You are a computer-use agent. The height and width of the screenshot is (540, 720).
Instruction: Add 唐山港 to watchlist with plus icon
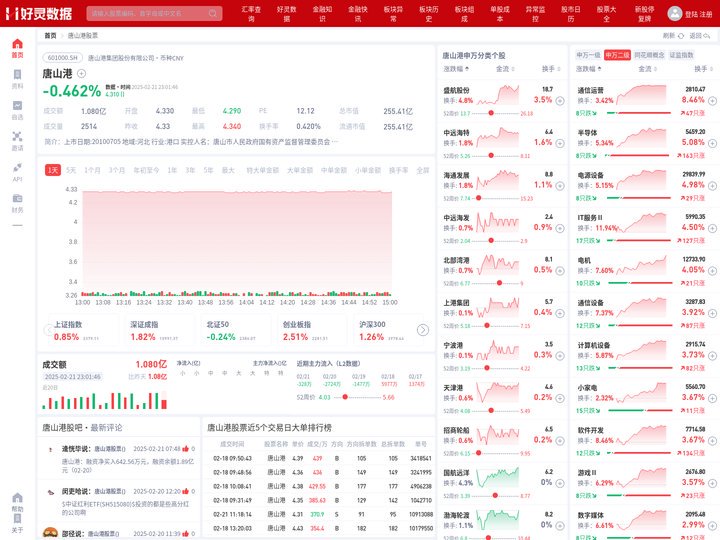81,73
